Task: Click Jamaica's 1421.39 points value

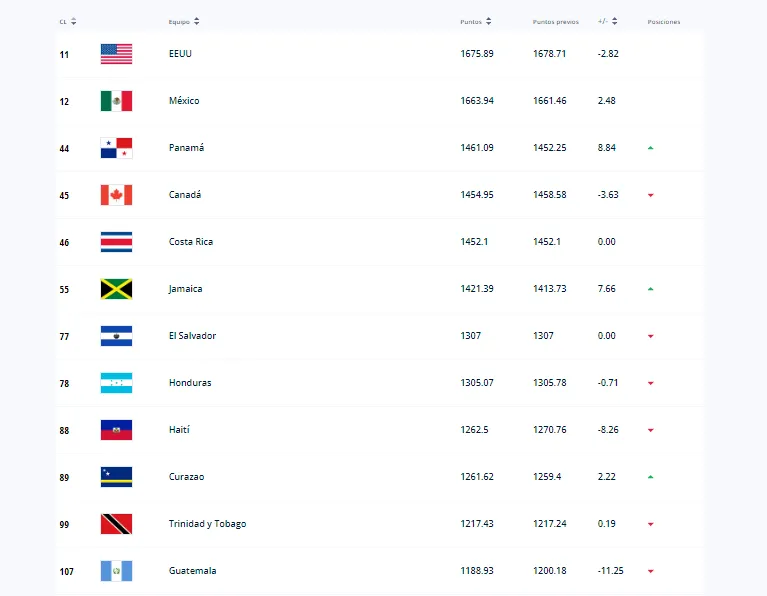Action: pos(477,289)
